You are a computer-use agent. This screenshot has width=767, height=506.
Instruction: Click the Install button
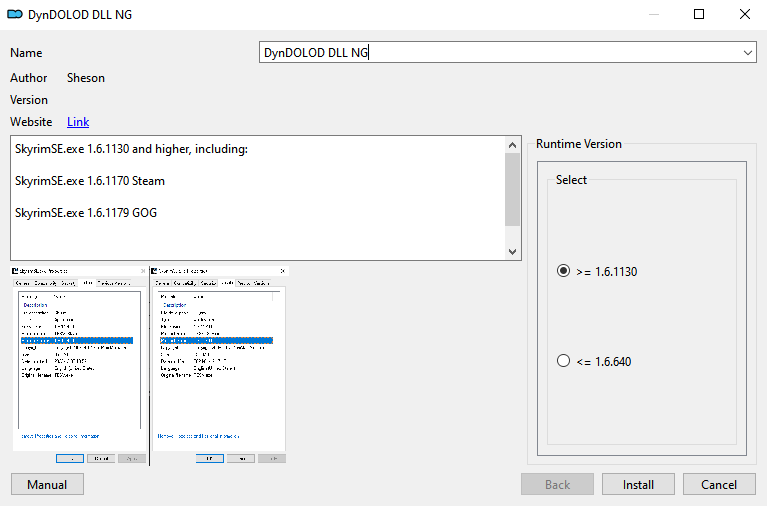638,484
